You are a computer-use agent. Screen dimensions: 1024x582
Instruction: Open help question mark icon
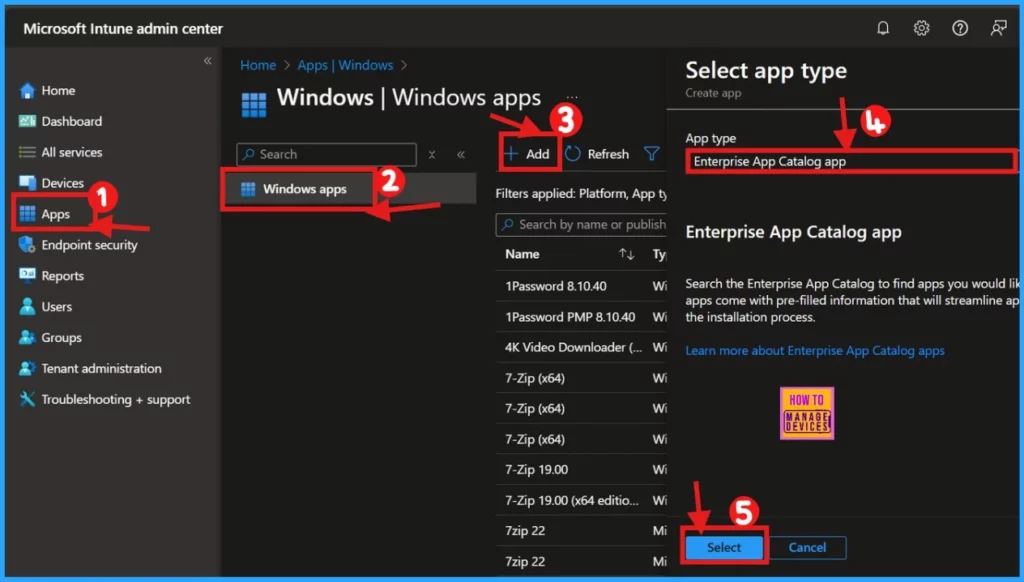point(959,28)
